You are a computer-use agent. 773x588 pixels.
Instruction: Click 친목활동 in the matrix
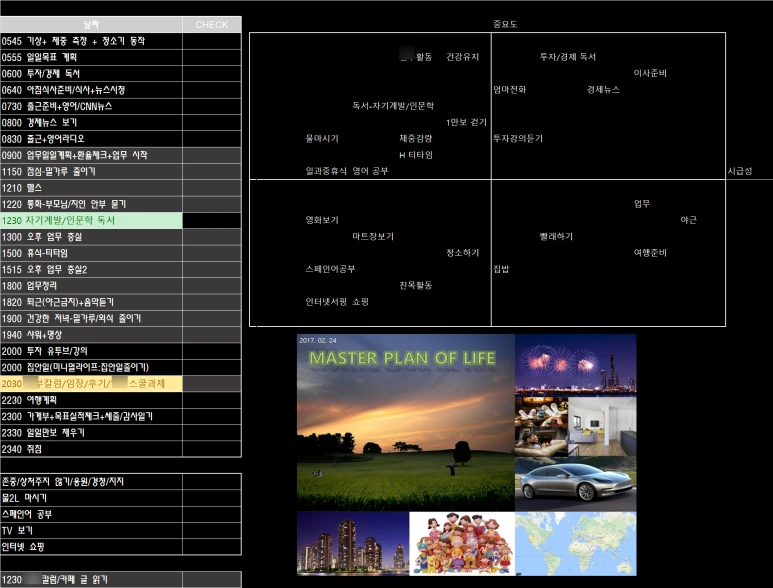click(x=416, y=285)
